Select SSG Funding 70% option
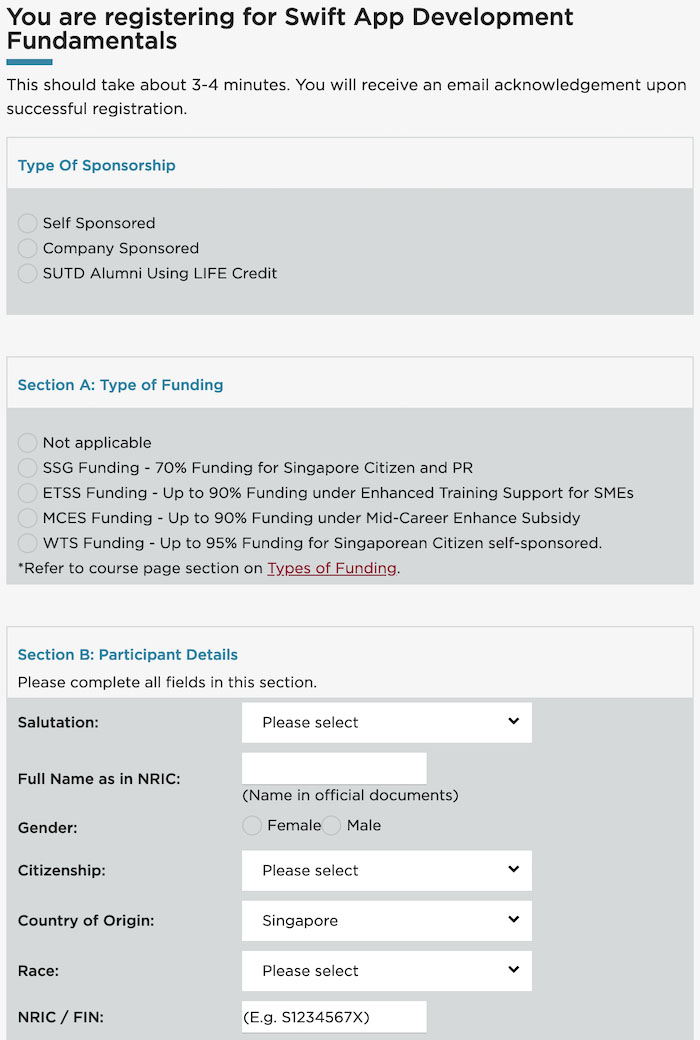Screen dimensions: 700x1040 click(x=28, y=468)
